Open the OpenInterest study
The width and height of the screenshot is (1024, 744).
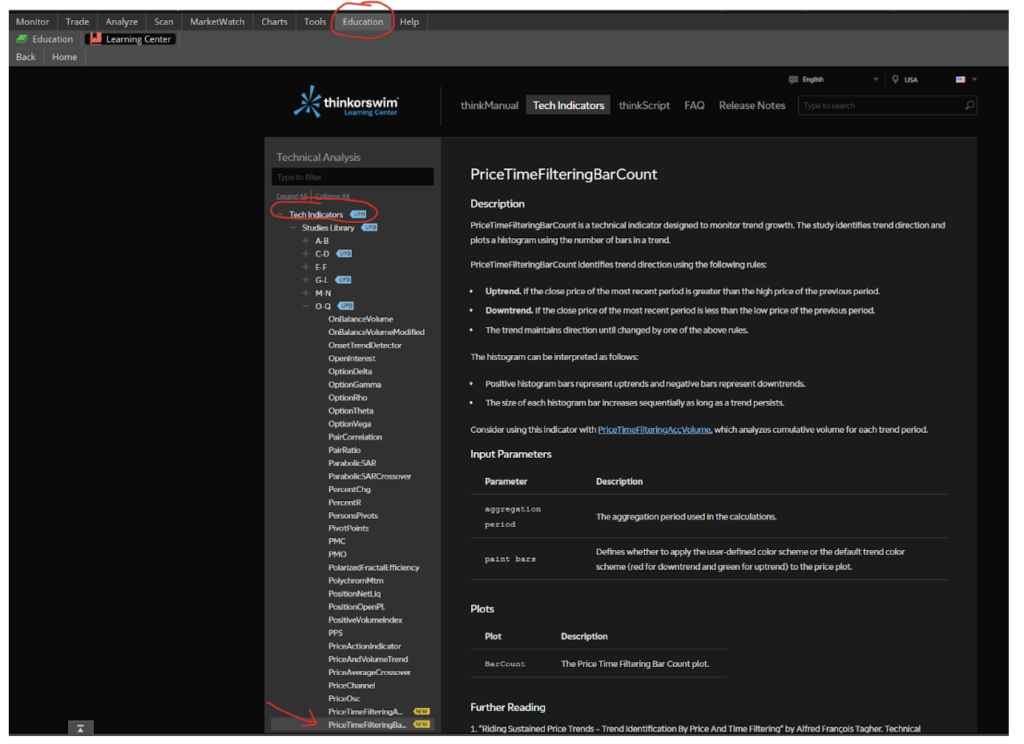click(351, 358)
